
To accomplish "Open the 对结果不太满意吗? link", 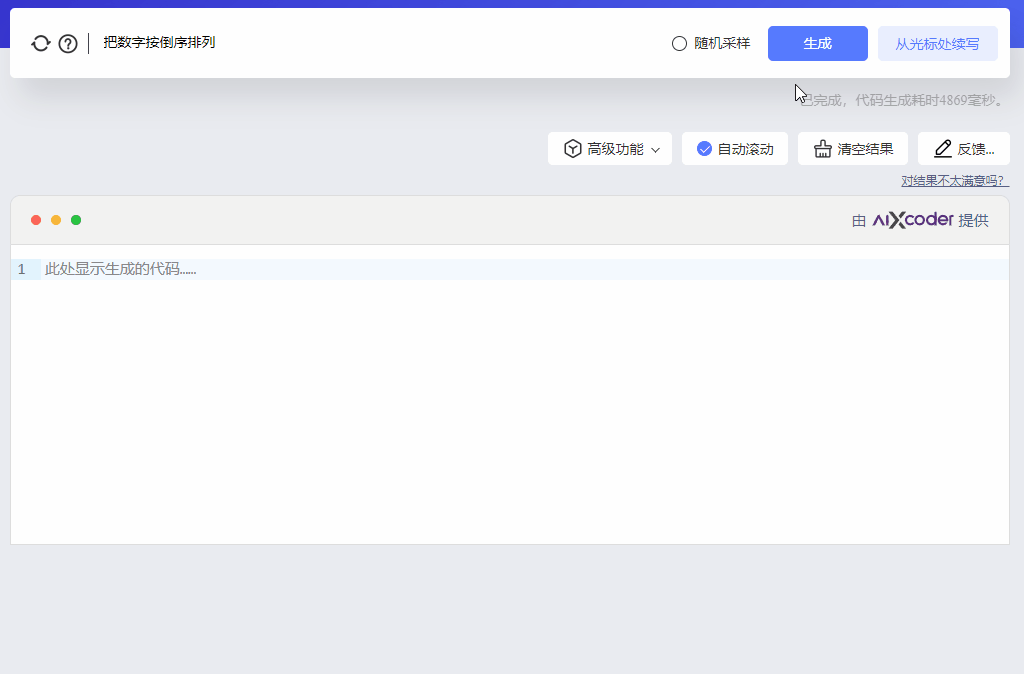I will tap(955, 181).
